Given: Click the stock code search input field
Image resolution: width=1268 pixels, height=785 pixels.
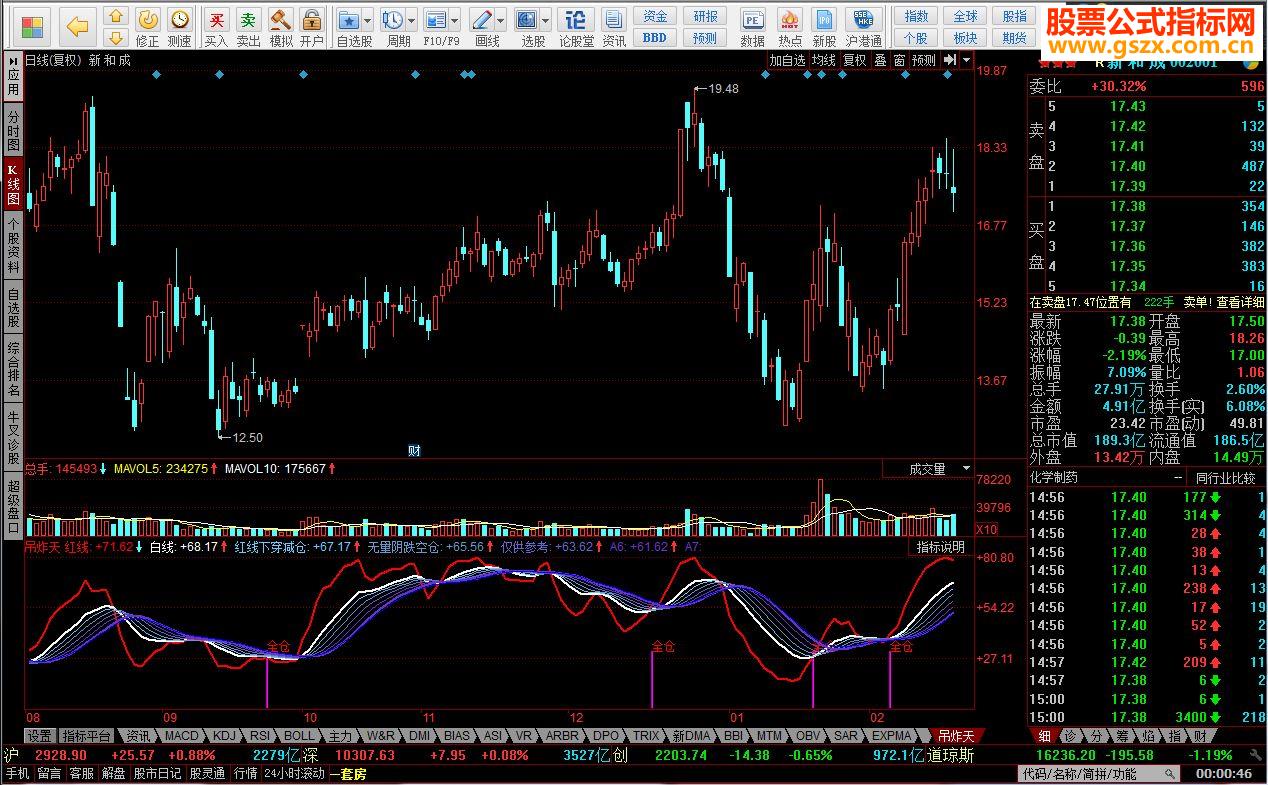Looking at the screenshot, I should (x=1097, y=774).
